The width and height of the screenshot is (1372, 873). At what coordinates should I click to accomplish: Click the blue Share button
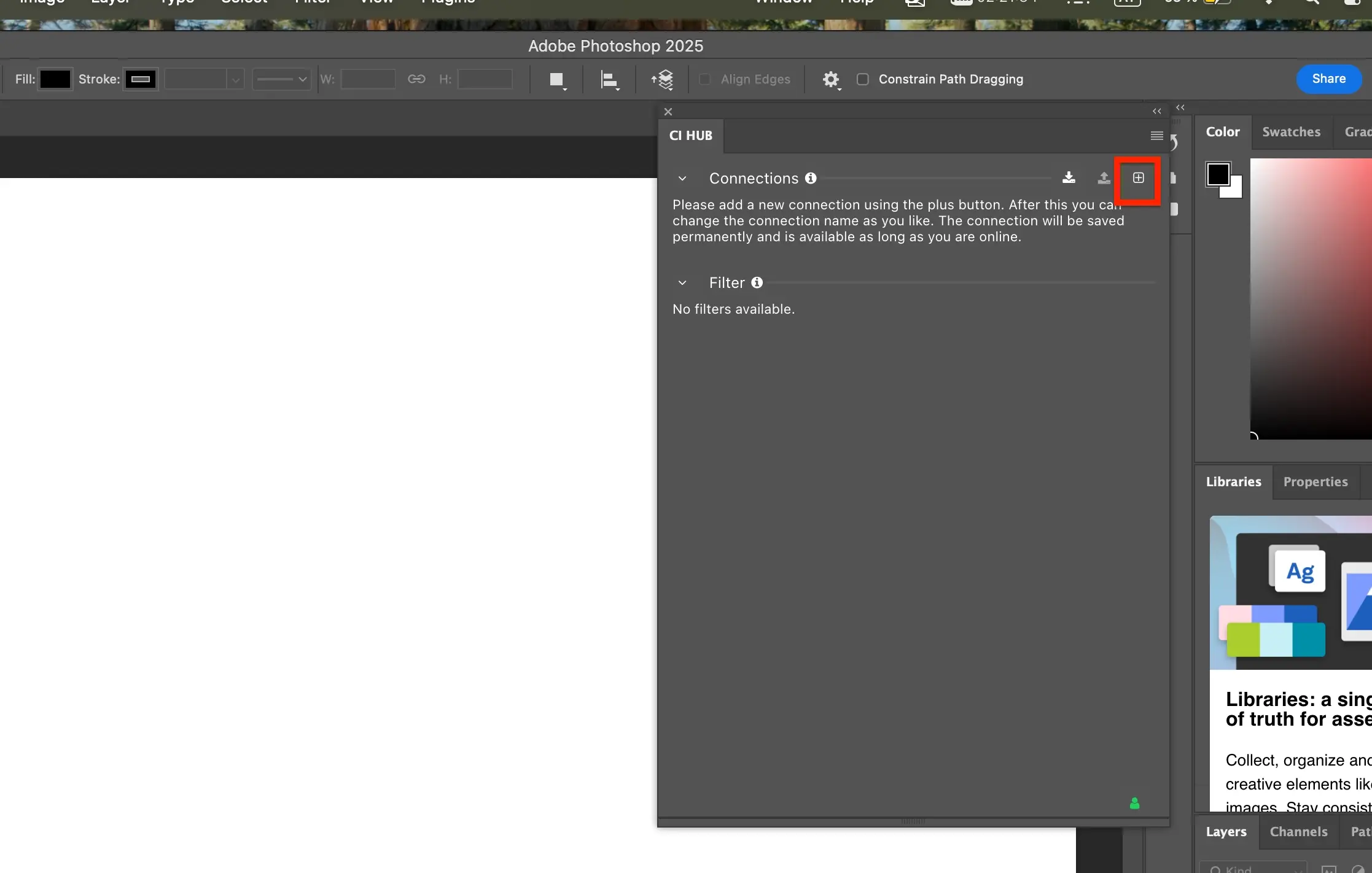click(1329, 79)
